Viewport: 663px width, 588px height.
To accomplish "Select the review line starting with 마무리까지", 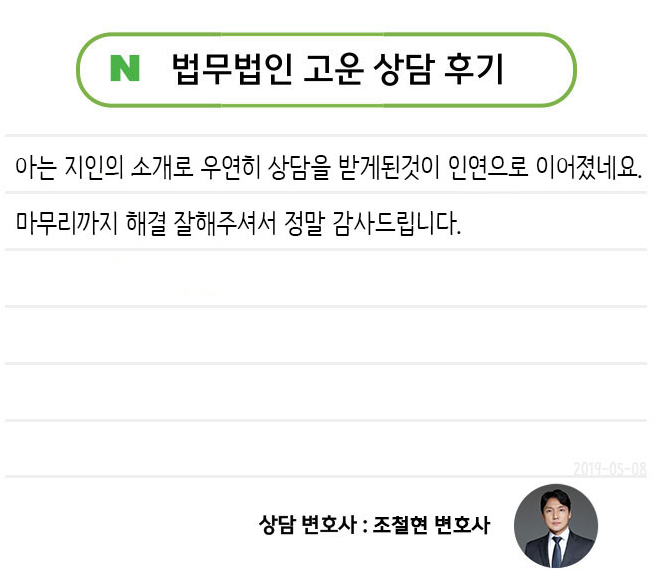I will (238, 222).
